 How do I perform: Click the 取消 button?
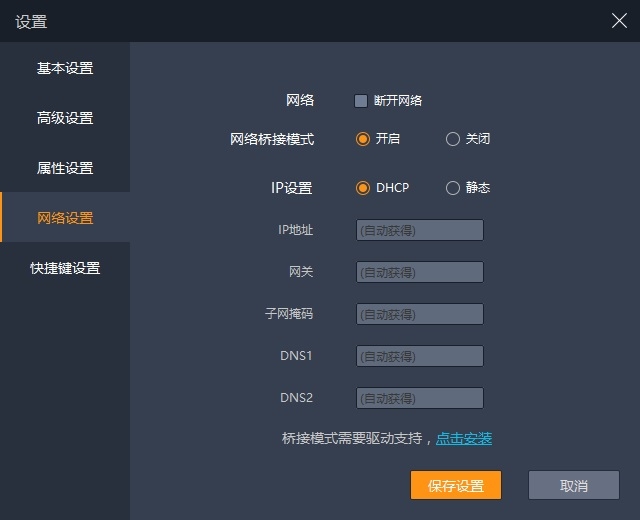[x=573, y=485]
